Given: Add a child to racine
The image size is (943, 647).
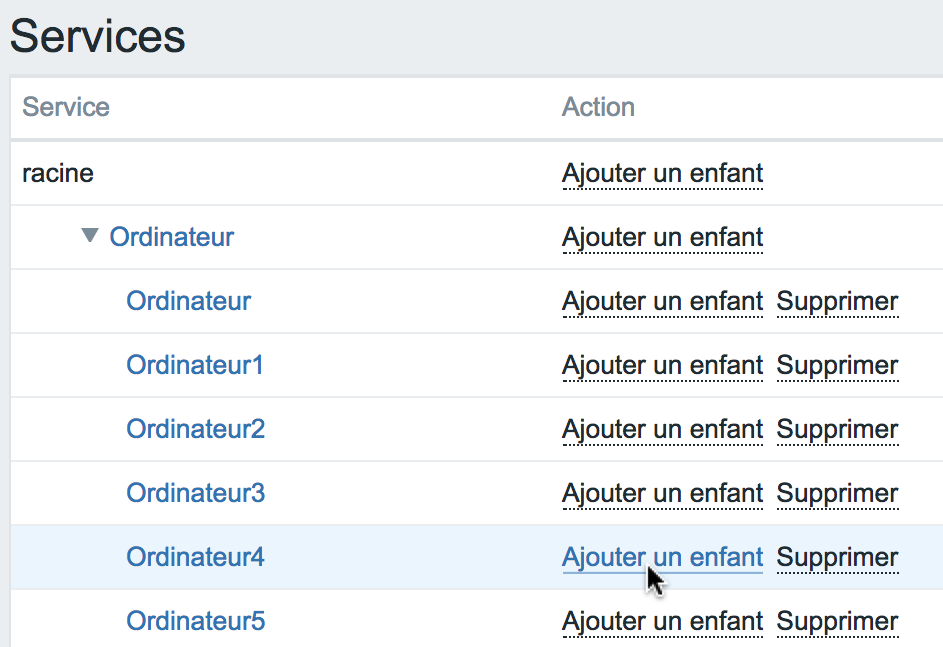Looking at the screenshot, I should pyautogui.click(x=663, y=174).
